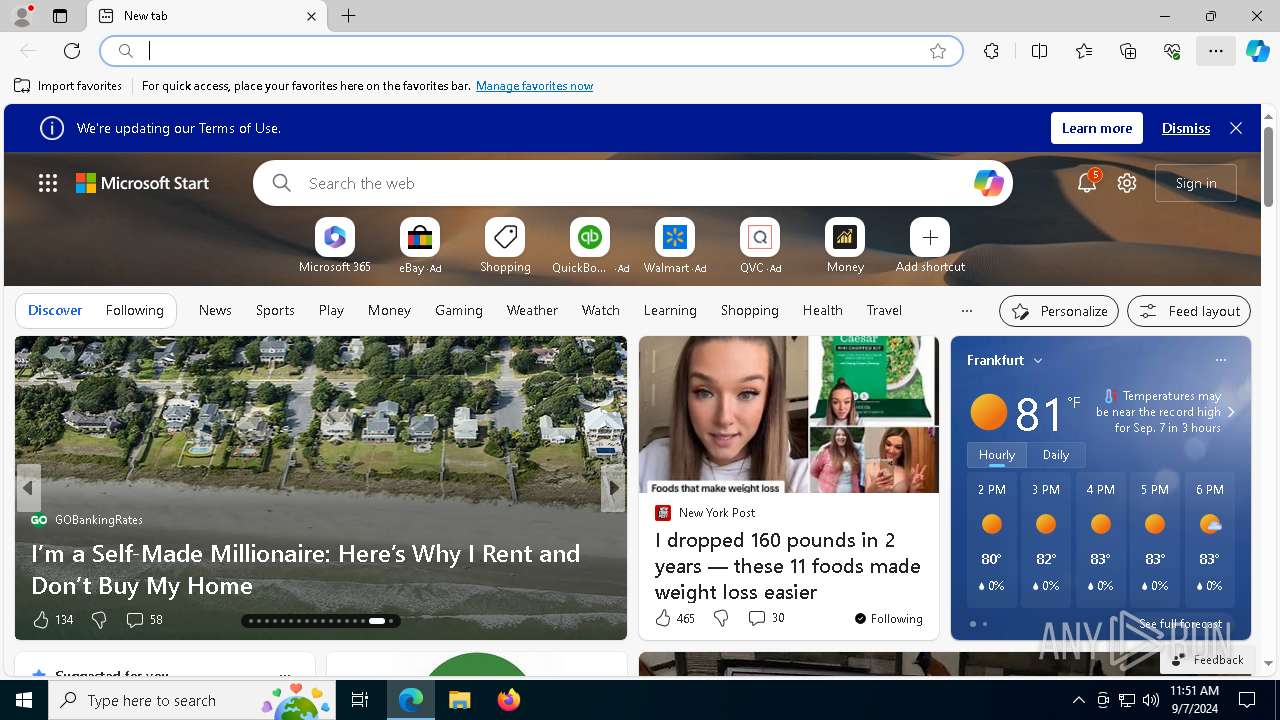Screen dimensions: 1280x720
Task: Open Split screen icon in toolbar
Action: (x=1039, y=51)
